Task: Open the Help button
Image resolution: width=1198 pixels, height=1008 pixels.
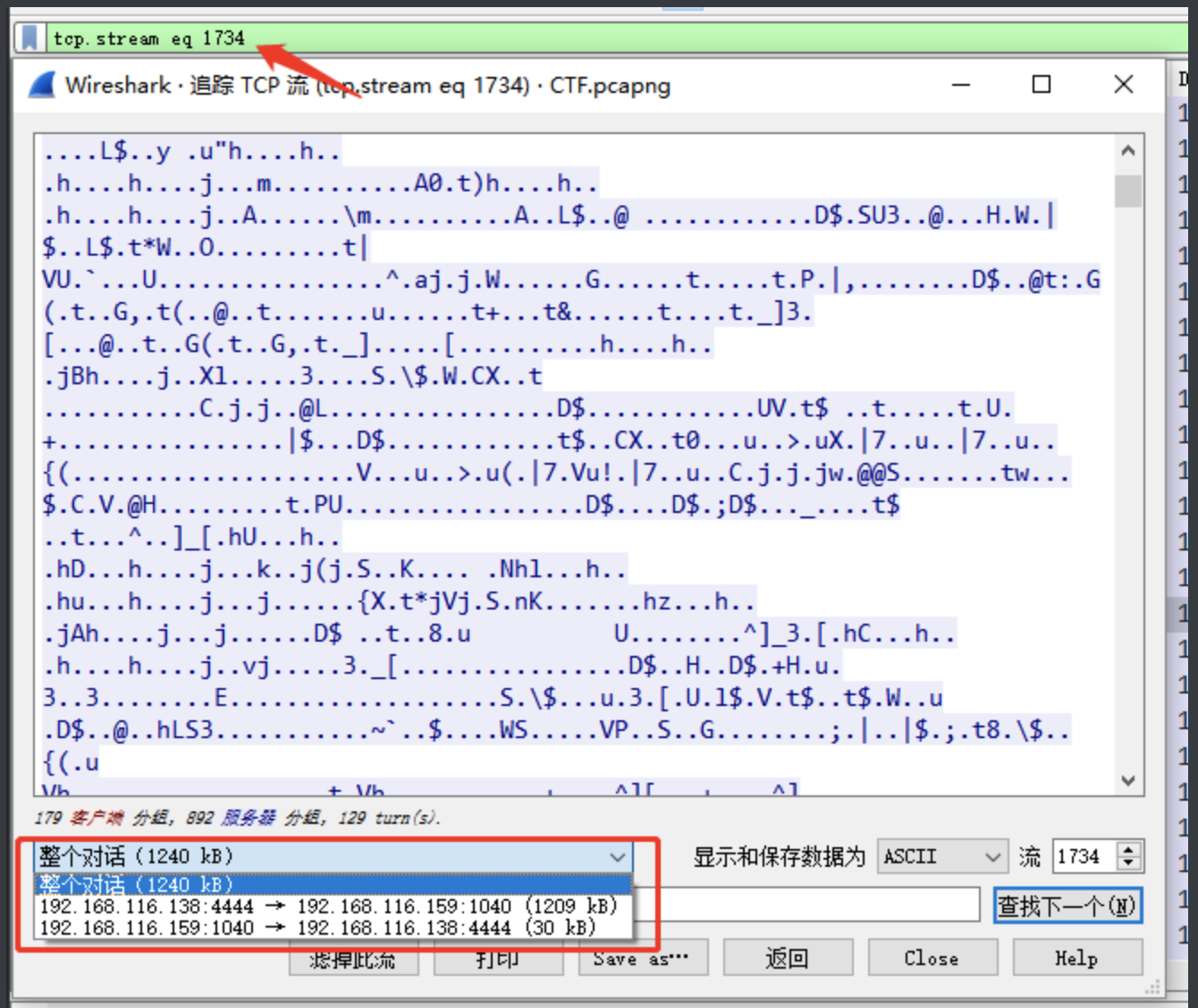Action: click(x=1076, y=957)
